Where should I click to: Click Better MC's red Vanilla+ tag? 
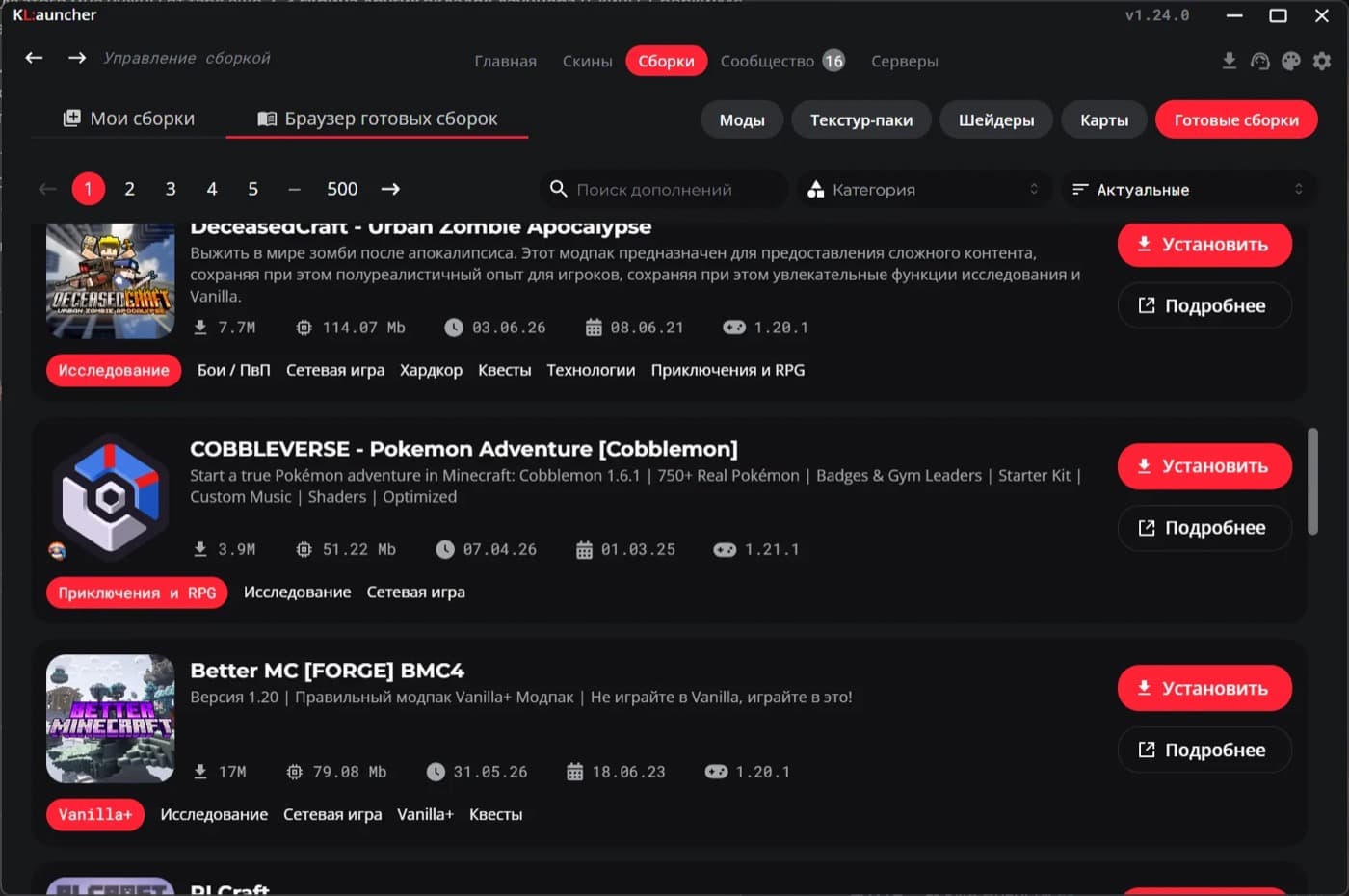95,815
